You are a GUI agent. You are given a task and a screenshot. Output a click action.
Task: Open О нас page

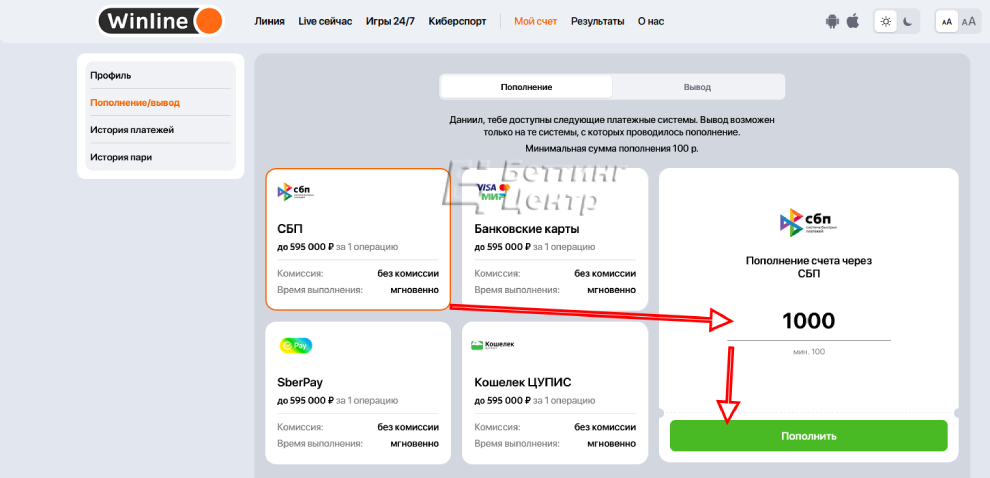coord(651,21)
